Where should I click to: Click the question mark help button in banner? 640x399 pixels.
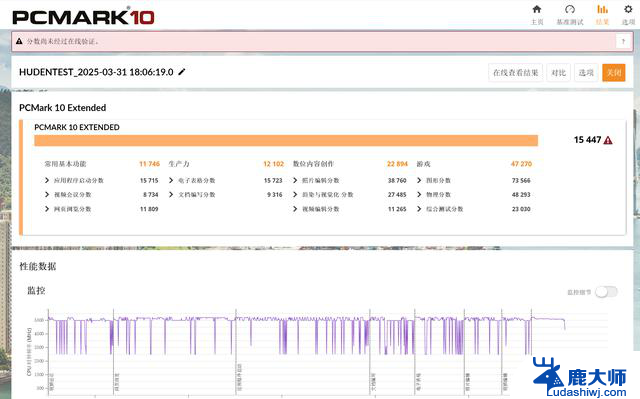(623, 41)
